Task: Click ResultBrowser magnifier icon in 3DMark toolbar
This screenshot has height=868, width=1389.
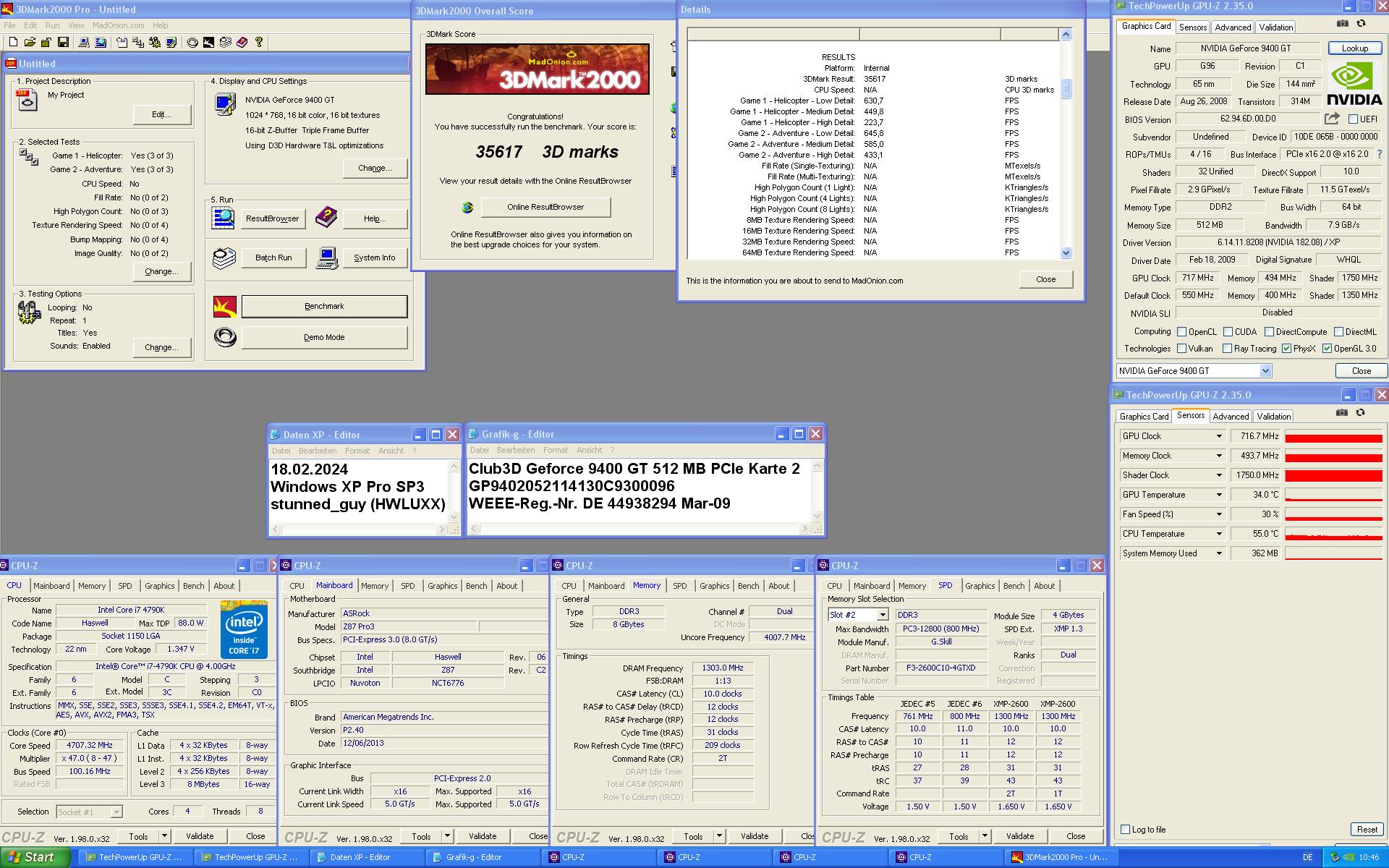Action: point(101,43)
